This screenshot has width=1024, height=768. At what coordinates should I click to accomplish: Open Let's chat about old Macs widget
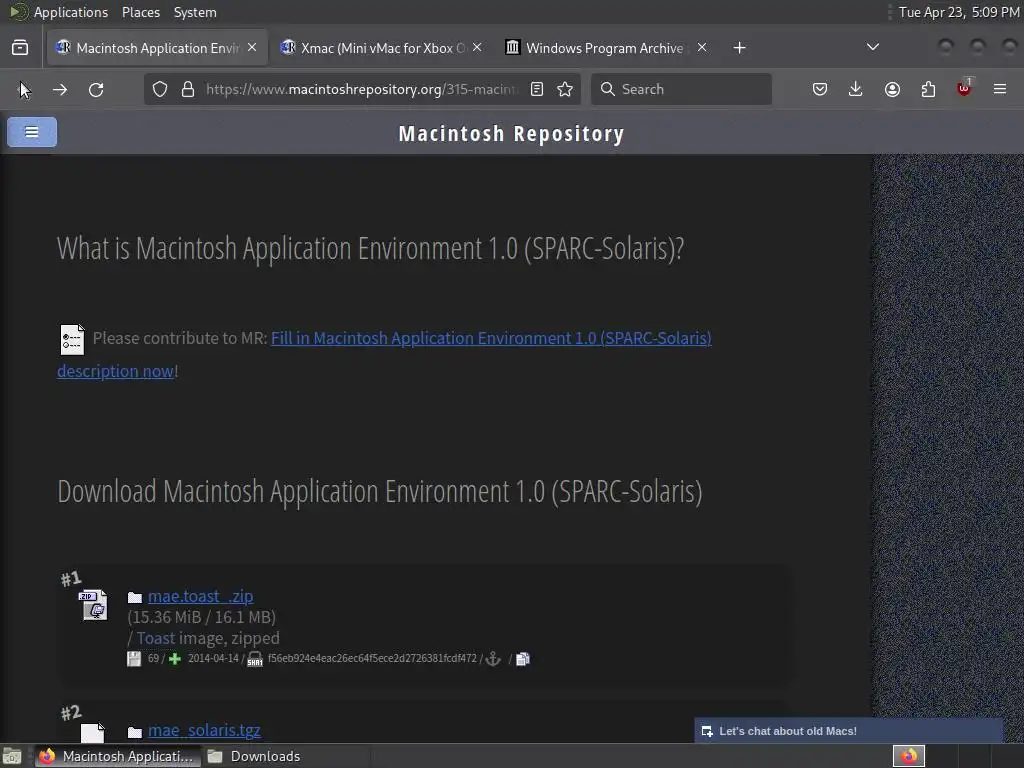pyautogui.click(x=848, y=731)
